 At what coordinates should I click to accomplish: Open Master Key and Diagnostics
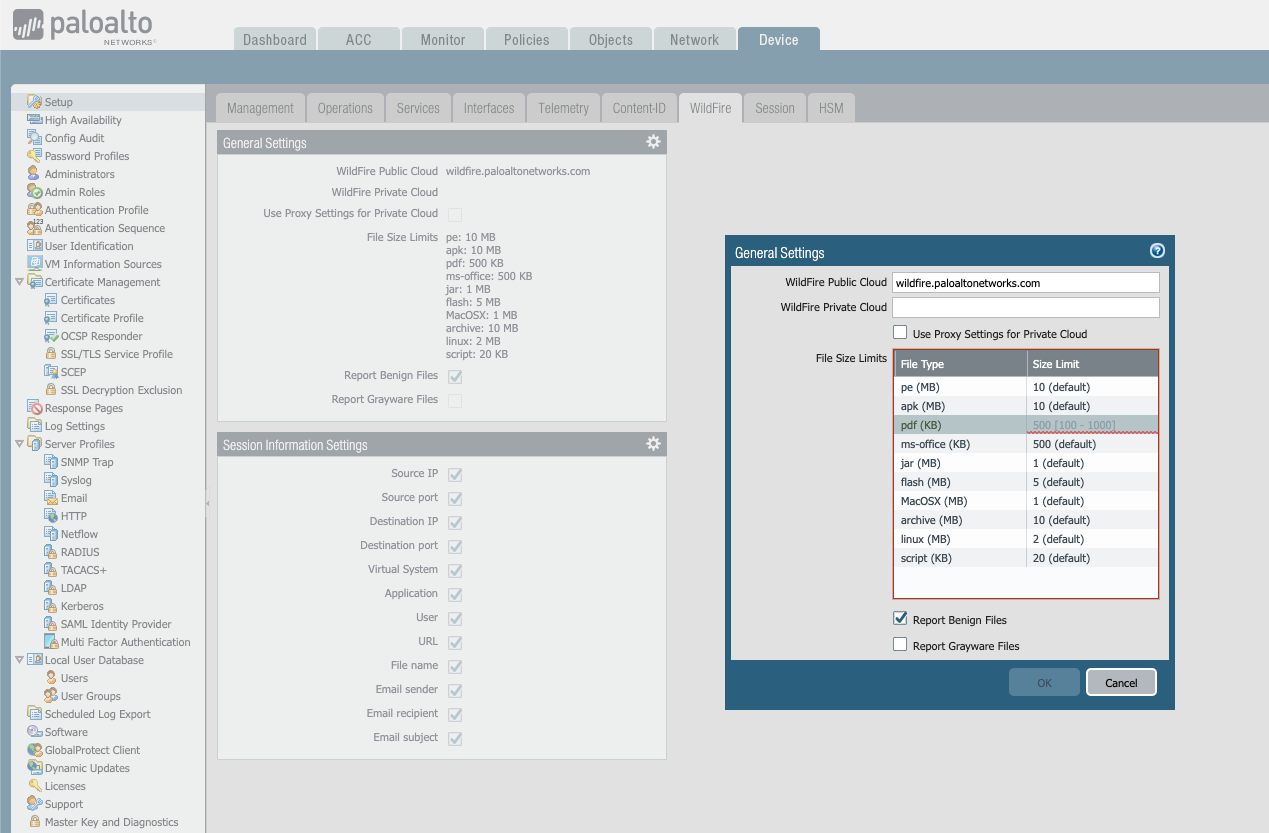click(x=111, y=822)
